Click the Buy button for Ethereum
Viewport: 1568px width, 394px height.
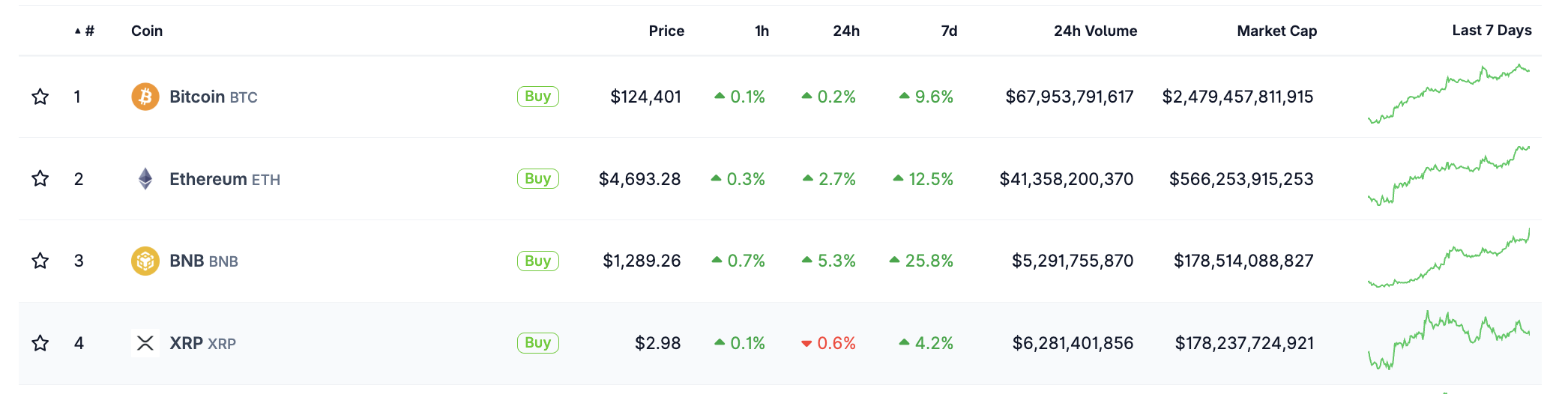537,179
